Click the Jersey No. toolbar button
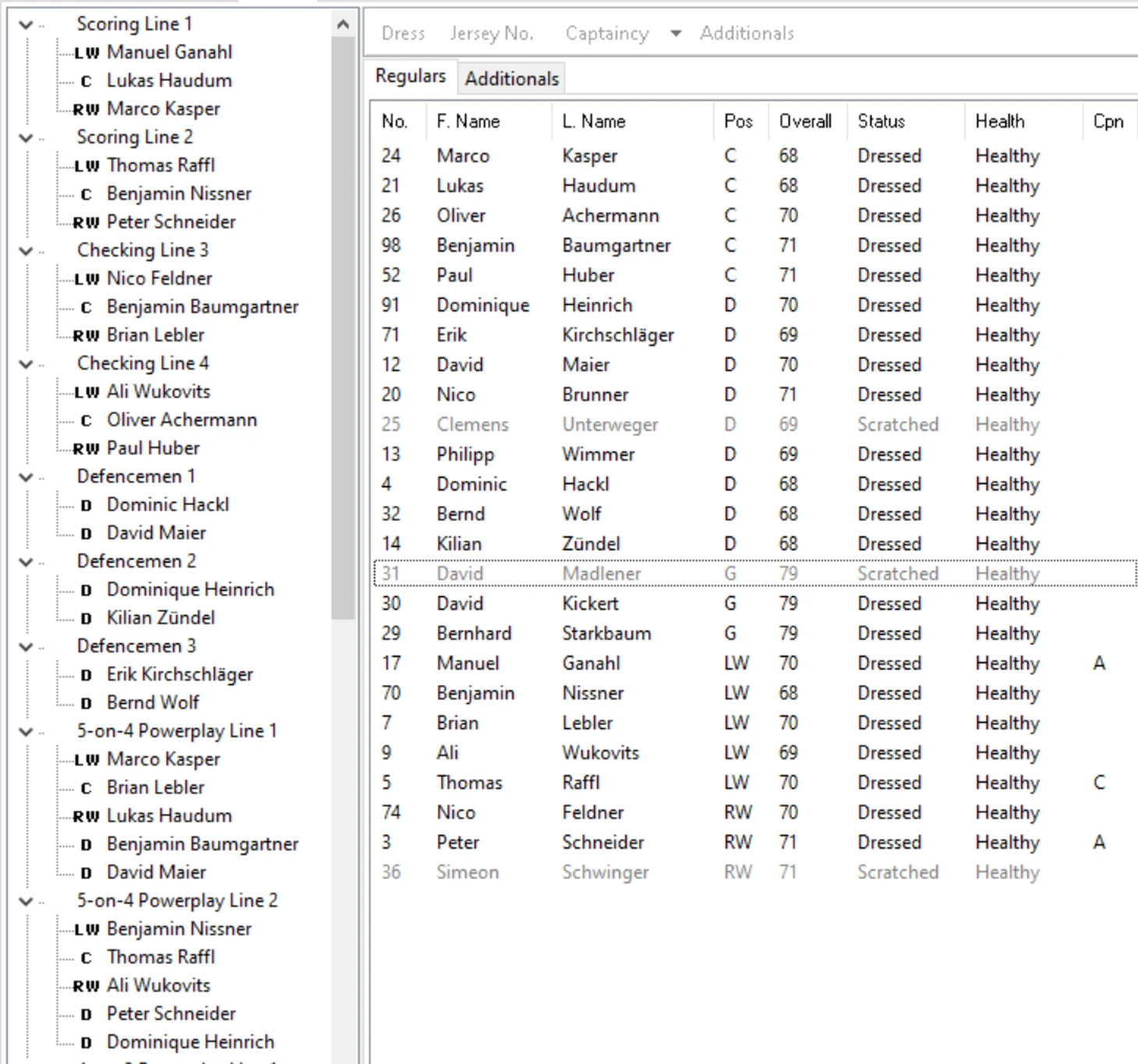Viewport: 1138px width, 1064px height. tap(491, 34)
